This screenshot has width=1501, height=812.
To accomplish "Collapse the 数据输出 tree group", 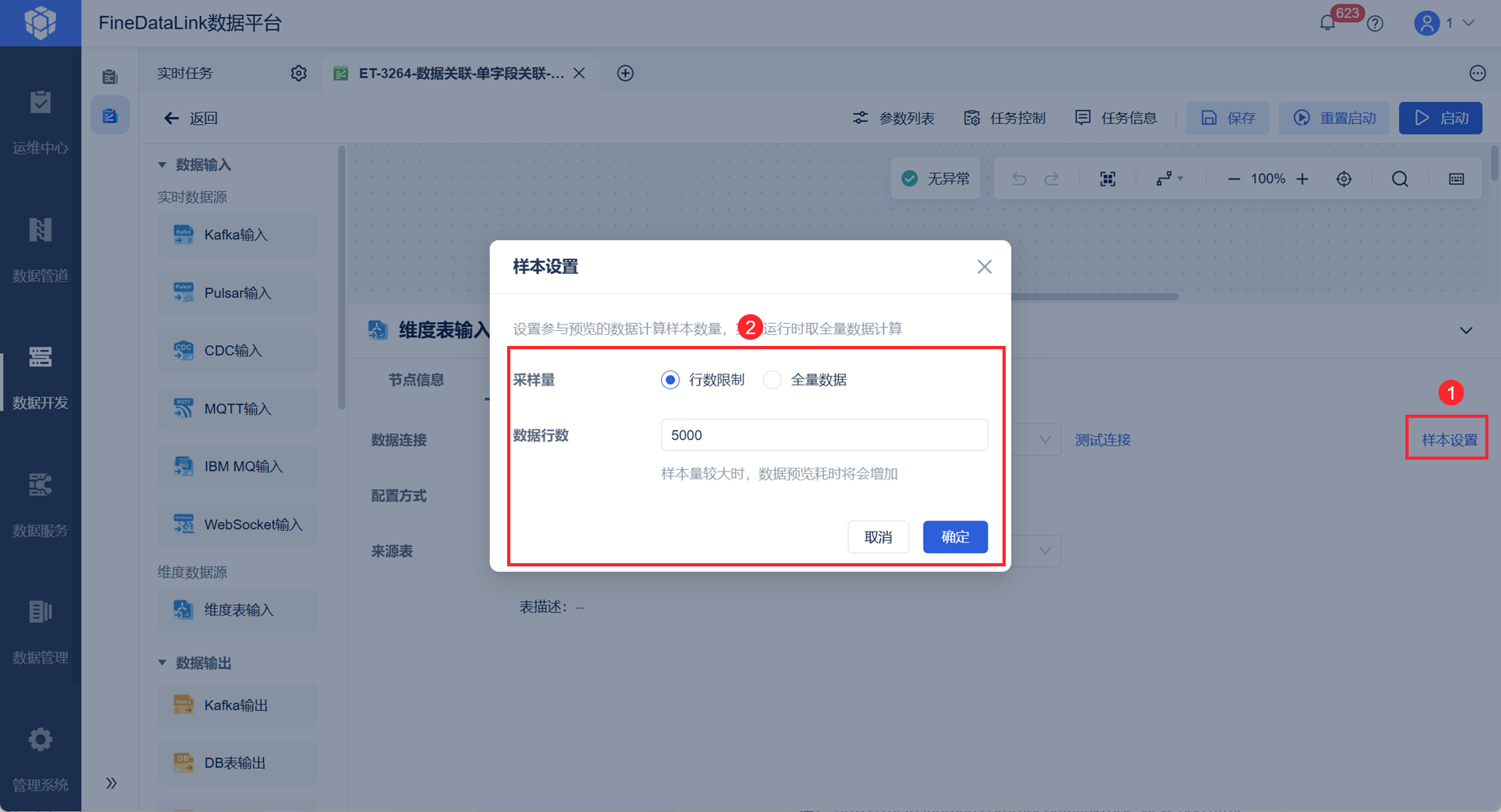I will tap(162, 663).
